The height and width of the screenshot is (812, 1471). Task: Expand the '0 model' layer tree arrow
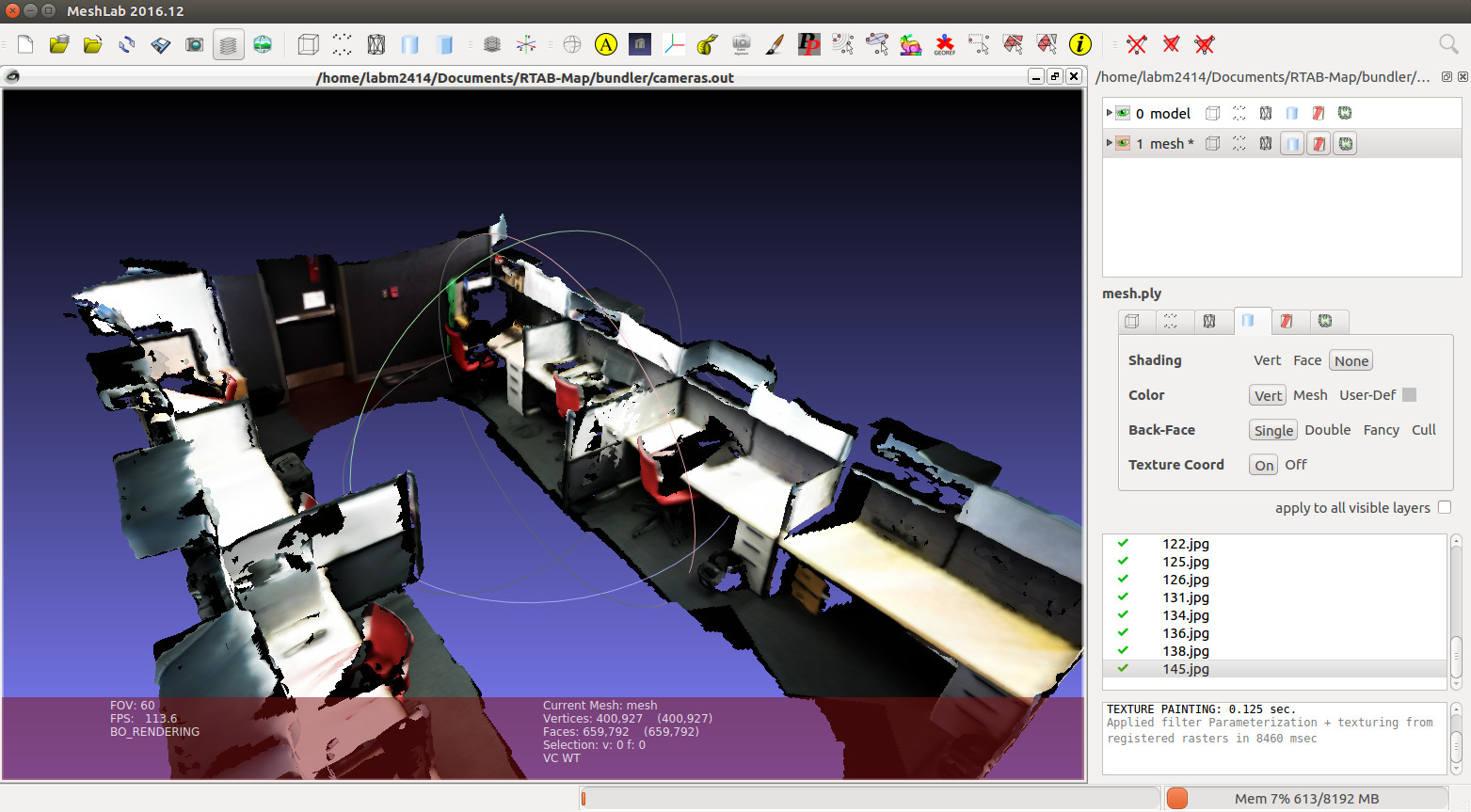click(1110, 113)
